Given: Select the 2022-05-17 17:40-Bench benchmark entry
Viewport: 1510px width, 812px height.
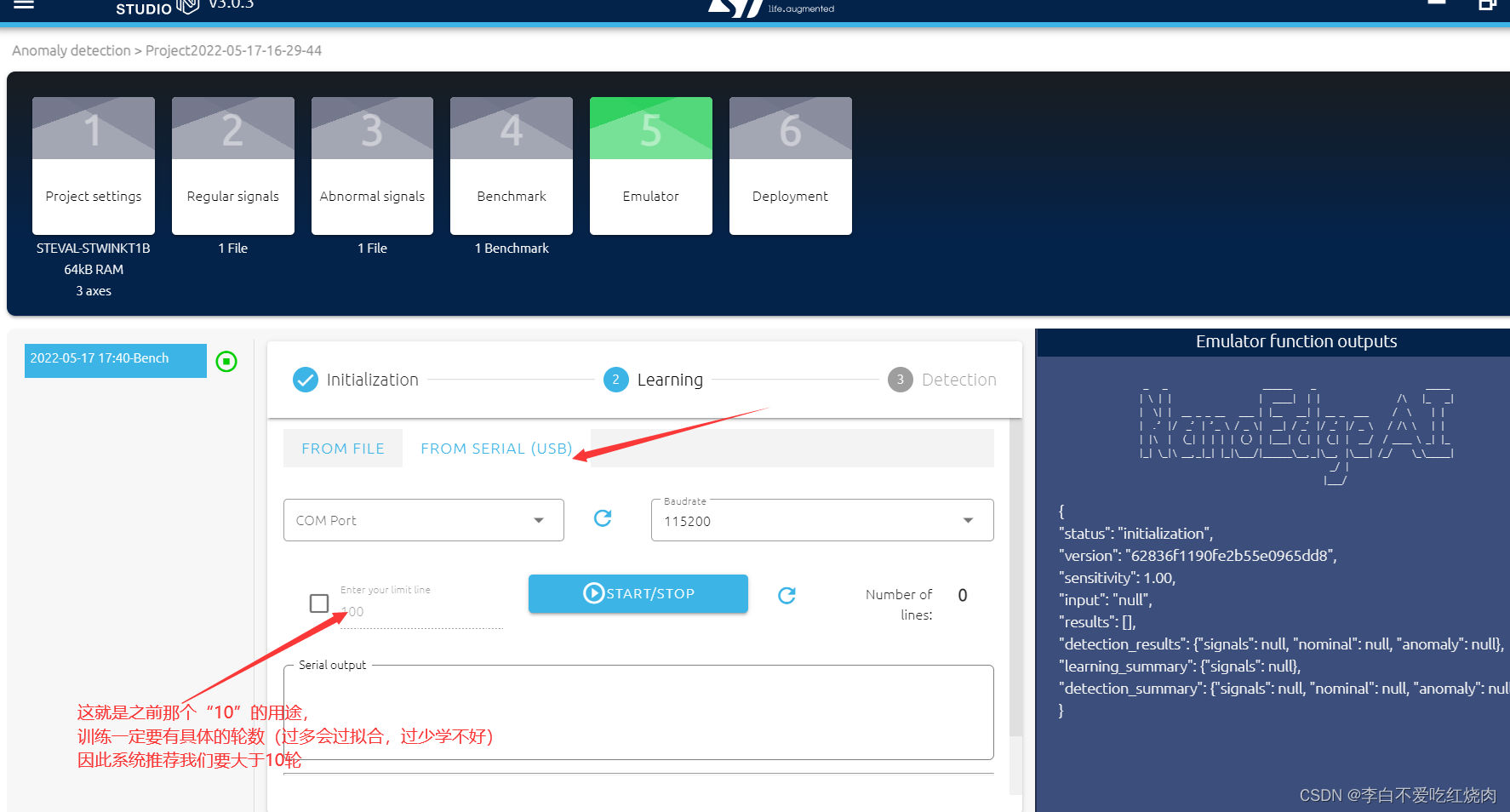Looking at the screenshot, I should pyautogui.click(x=116, y=360).
